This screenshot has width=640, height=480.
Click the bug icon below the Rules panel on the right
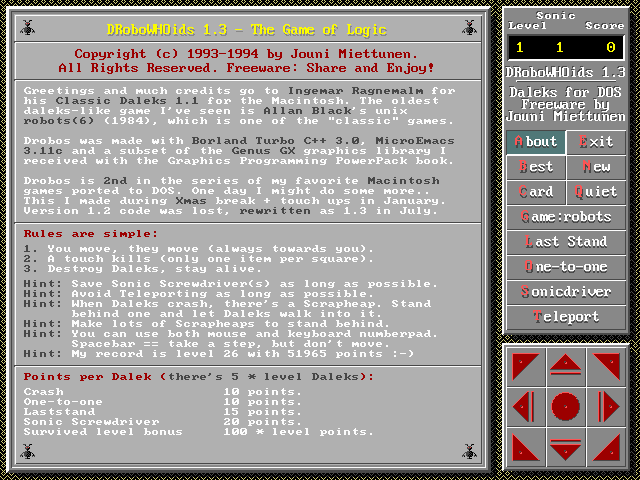[x=469, y=451]
